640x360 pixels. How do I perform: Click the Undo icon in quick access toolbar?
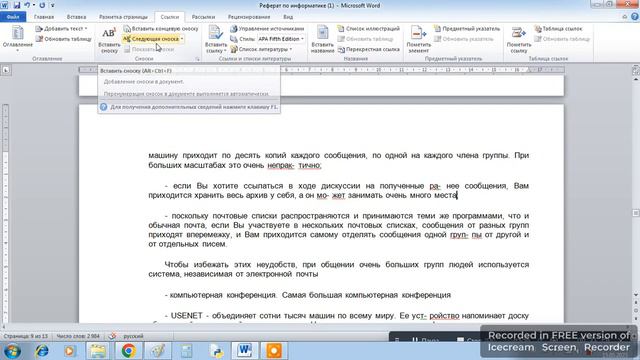tap(27, 5)
